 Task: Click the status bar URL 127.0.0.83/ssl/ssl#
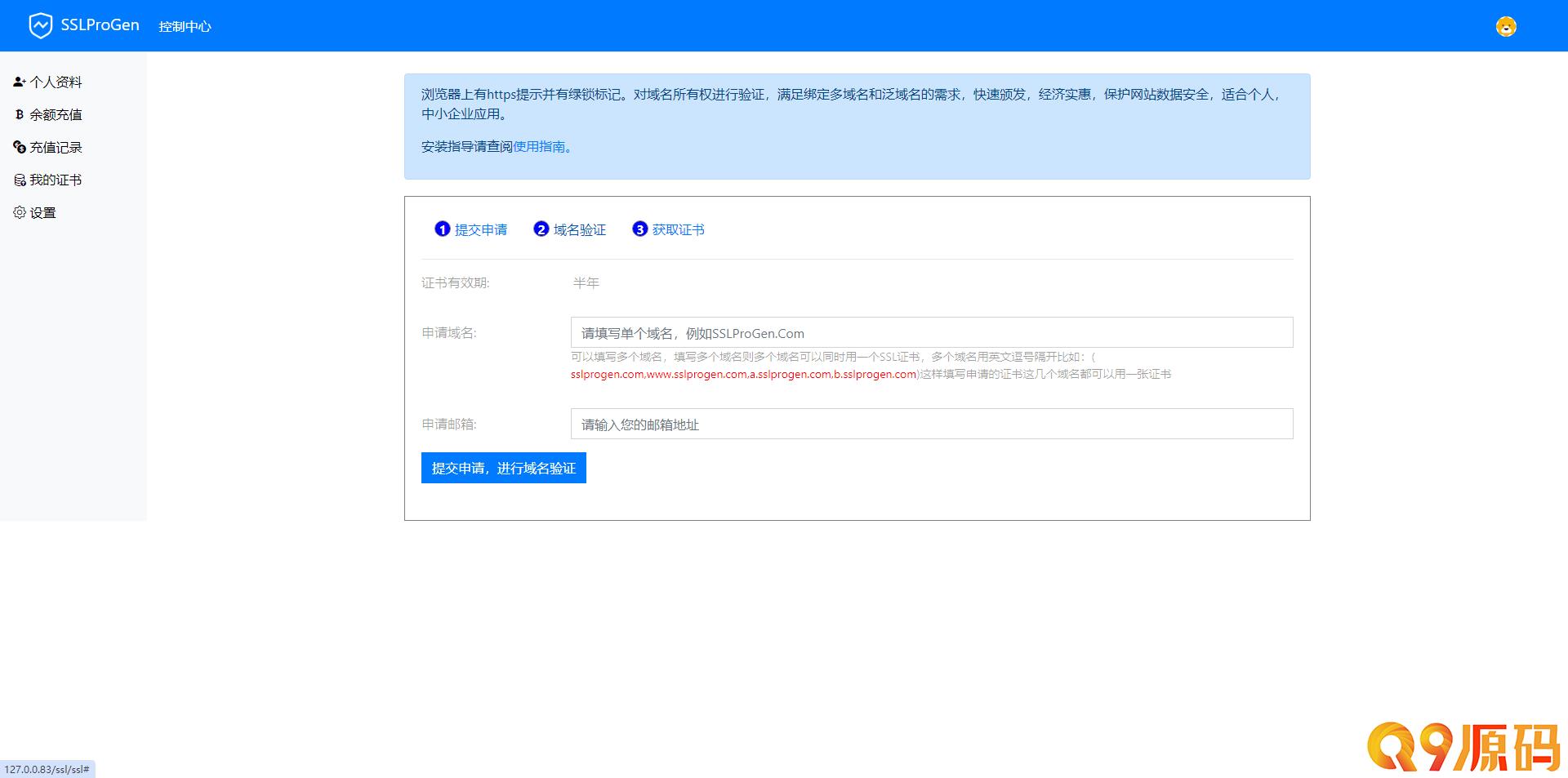pos(47,769)
